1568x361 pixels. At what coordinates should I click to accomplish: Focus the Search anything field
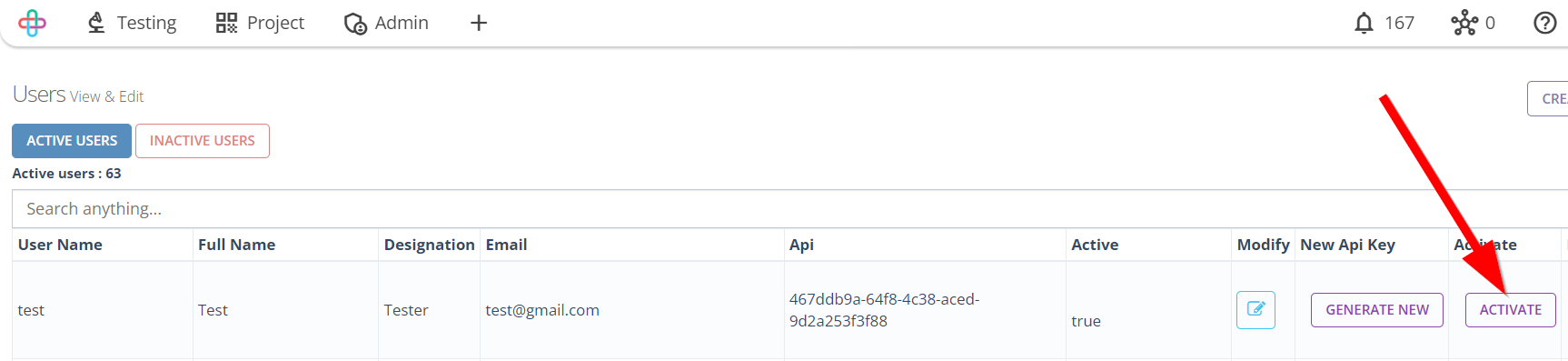point(789,209)
